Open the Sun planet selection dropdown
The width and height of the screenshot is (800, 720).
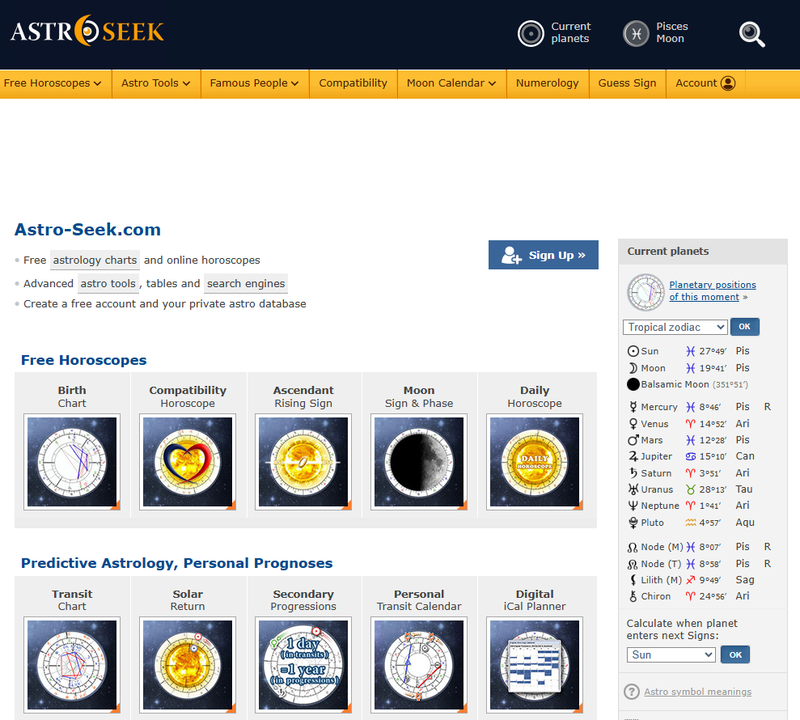click(x=671, y=655)
